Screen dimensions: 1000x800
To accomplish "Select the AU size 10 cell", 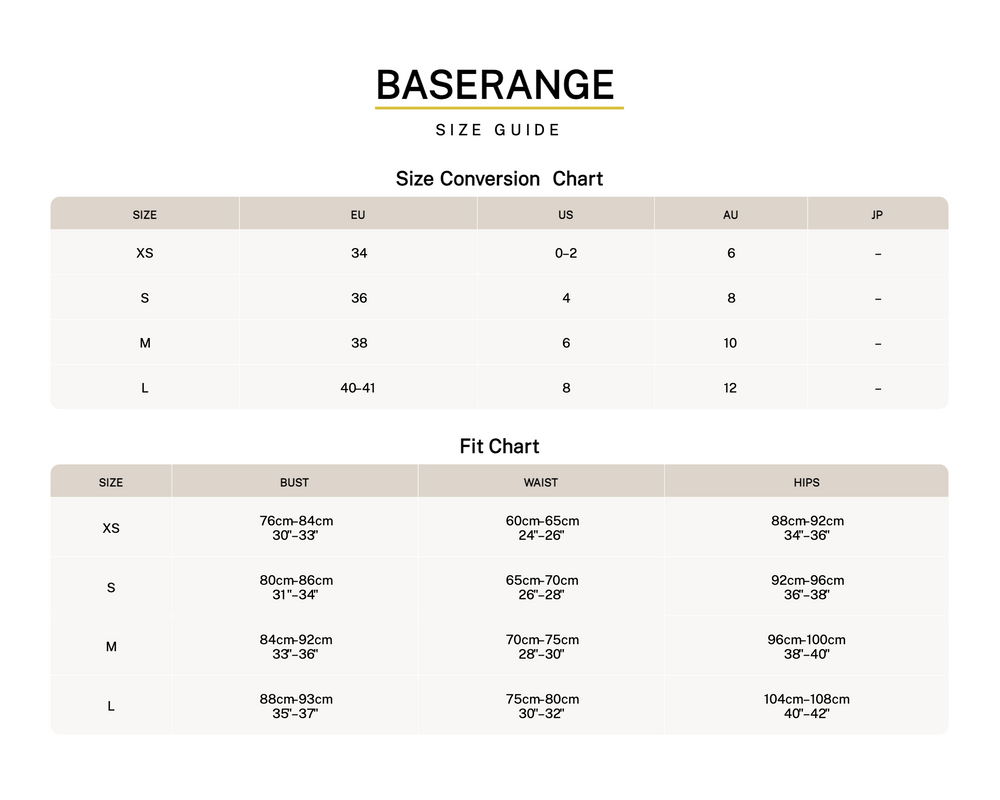I will 731,343.
